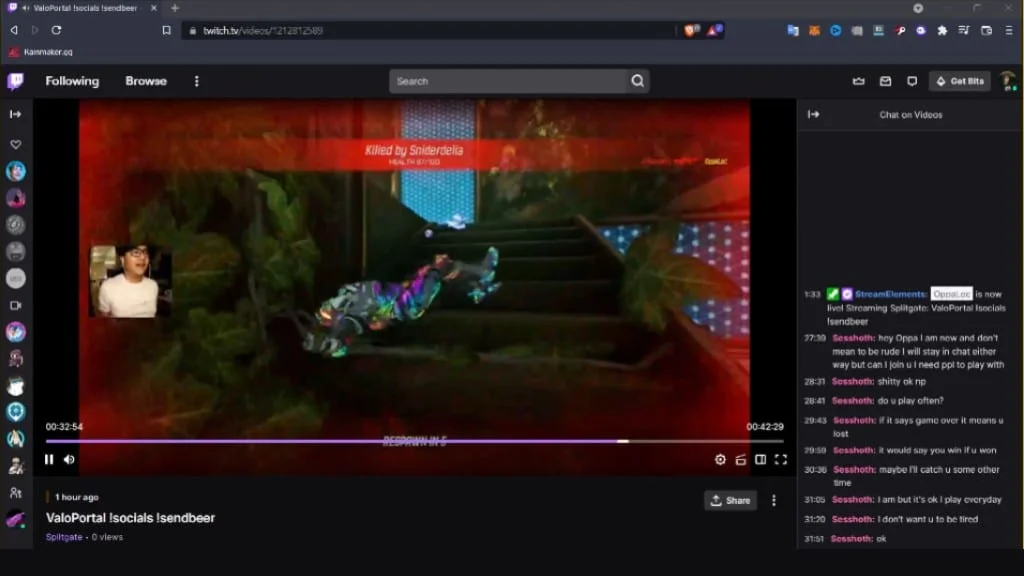Toggle fullscreen for the video
The image size is (1024, 576).
point(780,460)
